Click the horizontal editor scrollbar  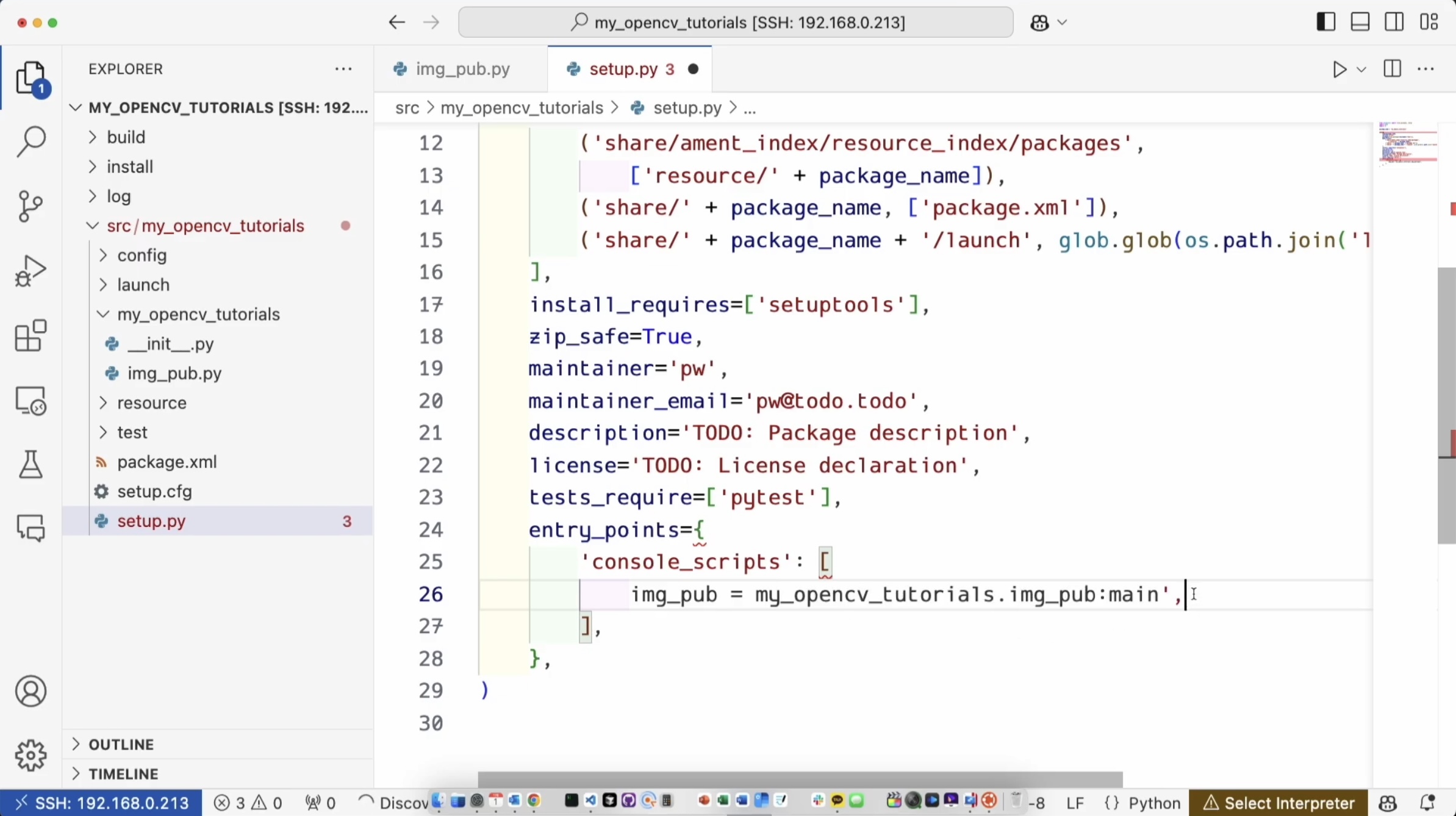point(799,779)
